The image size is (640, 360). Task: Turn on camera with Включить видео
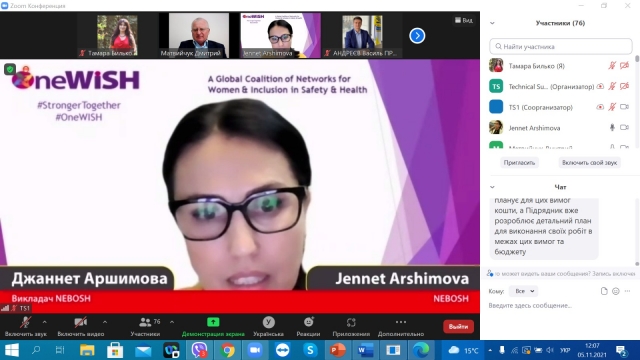(80, 327)
